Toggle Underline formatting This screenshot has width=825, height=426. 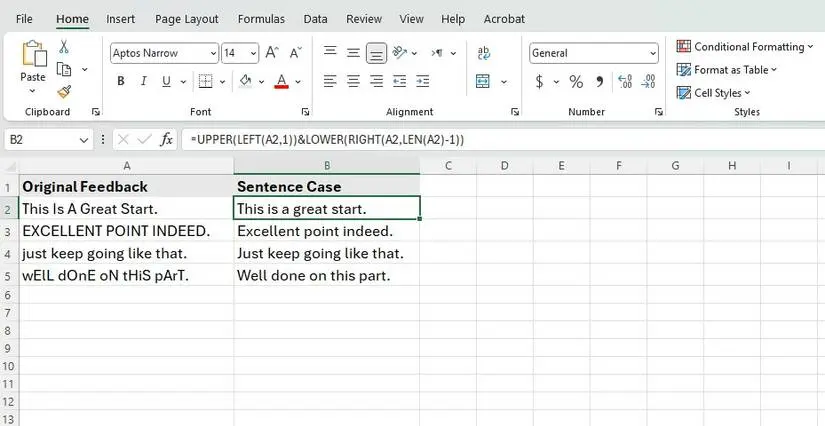(x=166, y=82)
